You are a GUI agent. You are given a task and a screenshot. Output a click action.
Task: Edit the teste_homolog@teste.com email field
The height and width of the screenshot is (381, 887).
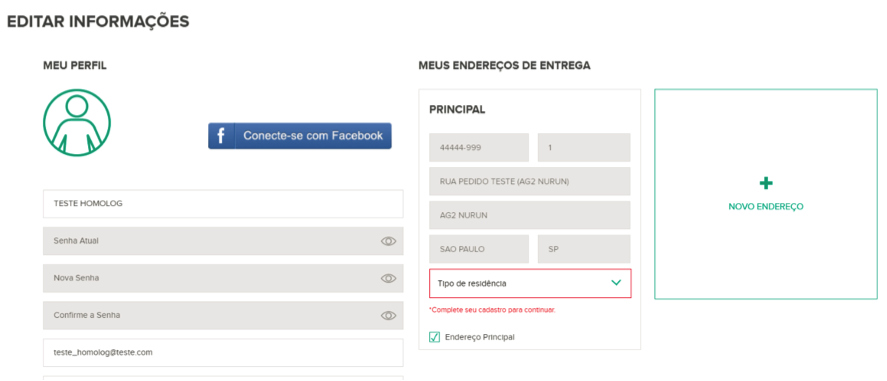(223, 352)
